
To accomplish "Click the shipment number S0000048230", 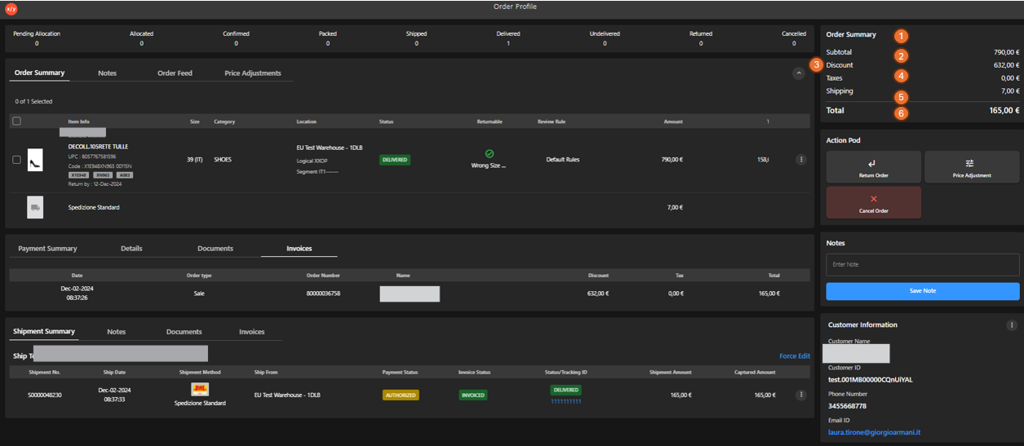I will 44,395.
